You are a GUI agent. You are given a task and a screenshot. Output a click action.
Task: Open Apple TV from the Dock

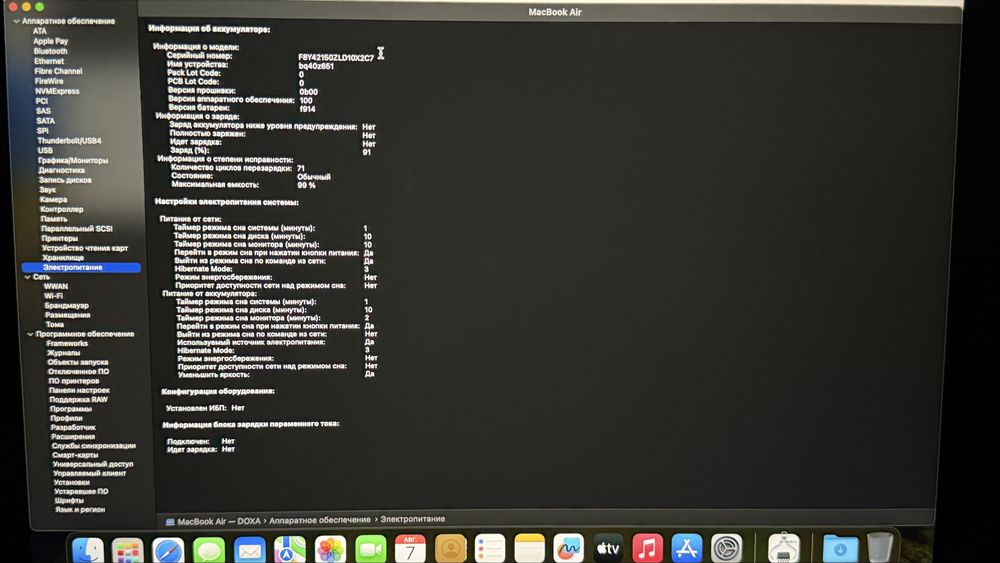(608, 548)
